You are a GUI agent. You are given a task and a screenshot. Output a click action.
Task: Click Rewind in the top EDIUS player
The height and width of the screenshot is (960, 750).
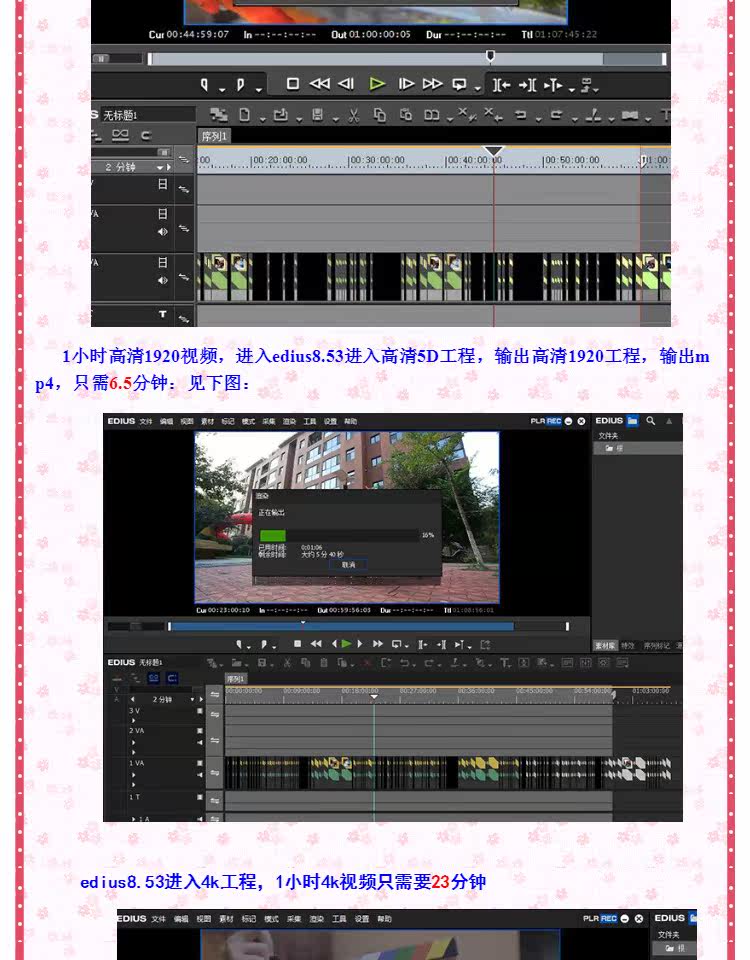(320, 84)
